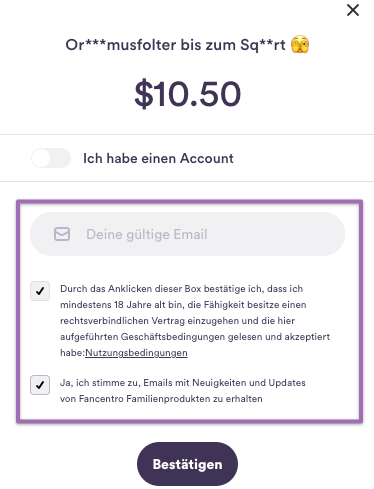The image size is (374, 489).
Task: Click the 'Ich habe einen Account' label
Action: 158,158
